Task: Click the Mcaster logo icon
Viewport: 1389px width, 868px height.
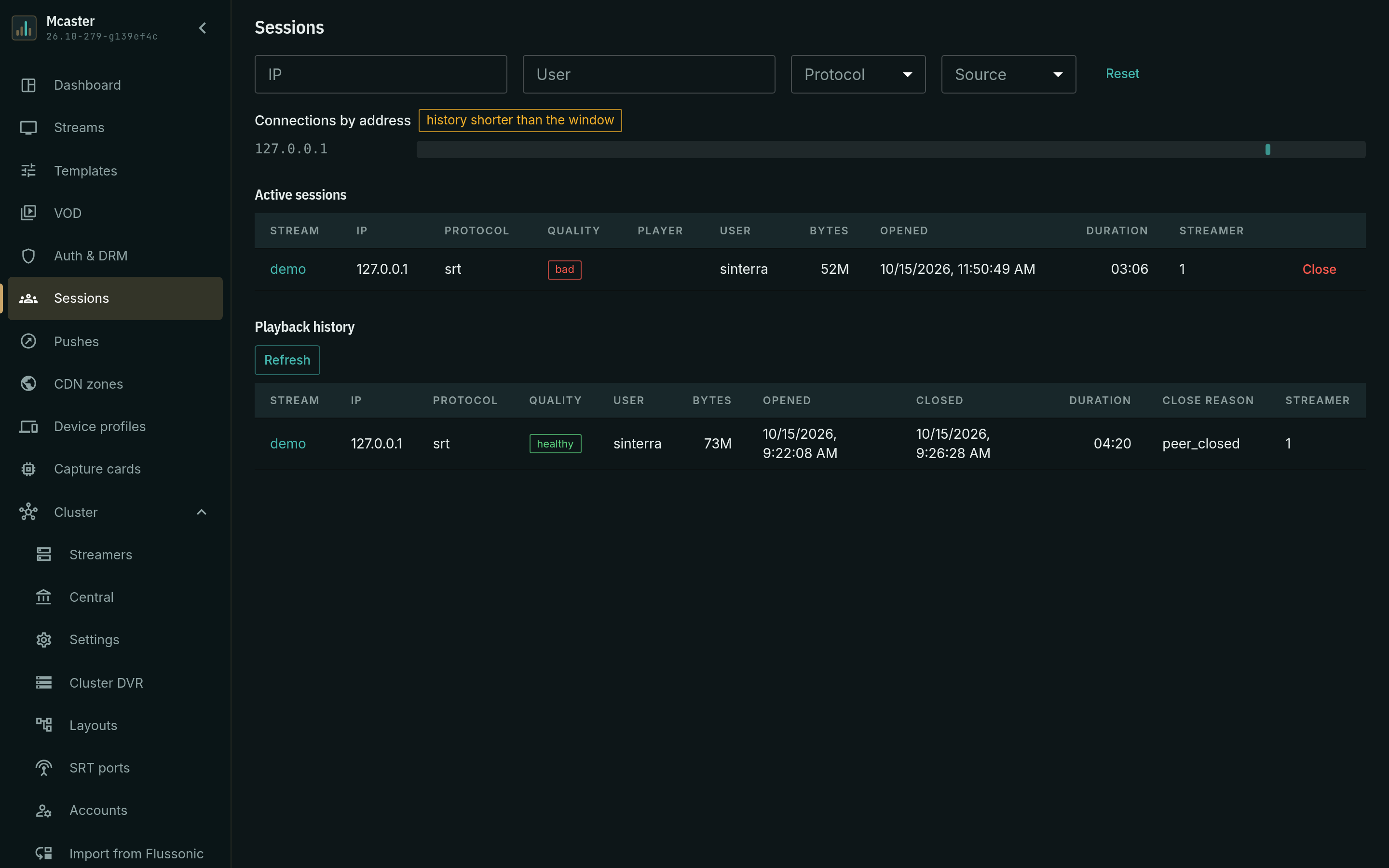Action: pyautogui.click(x=24, y=27)
